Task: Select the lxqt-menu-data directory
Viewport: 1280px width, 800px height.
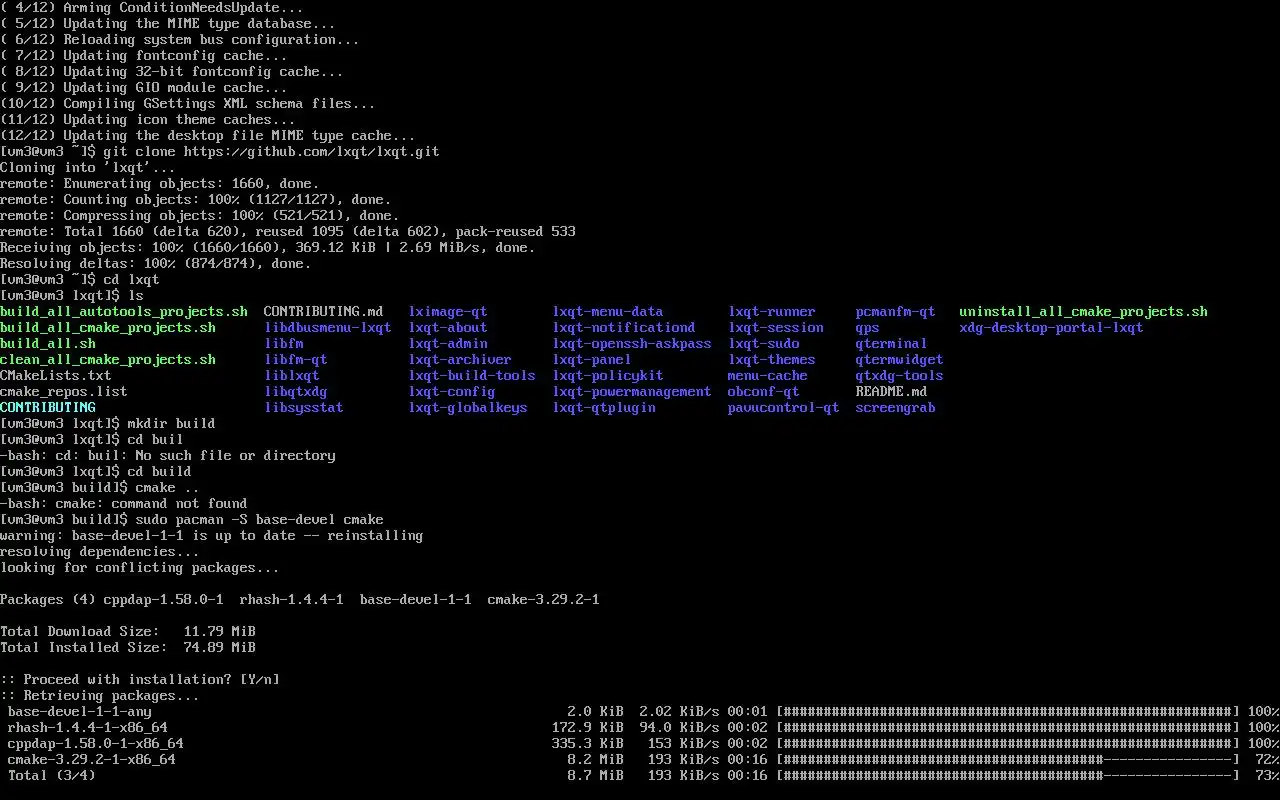Action: click(608, 312)
